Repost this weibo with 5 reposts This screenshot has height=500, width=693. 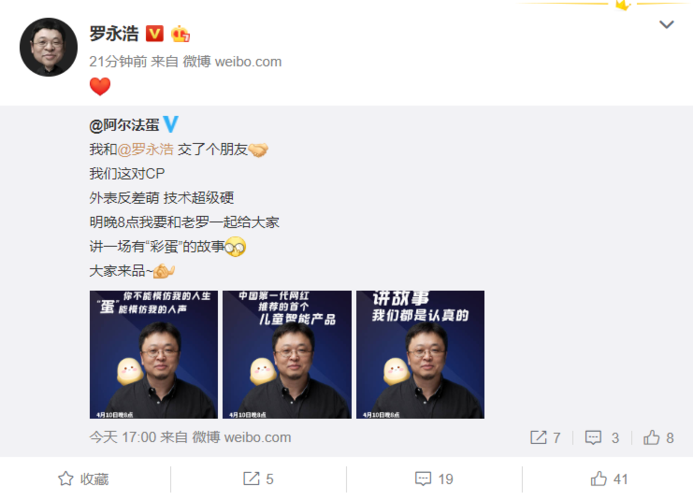pos(259,479)
